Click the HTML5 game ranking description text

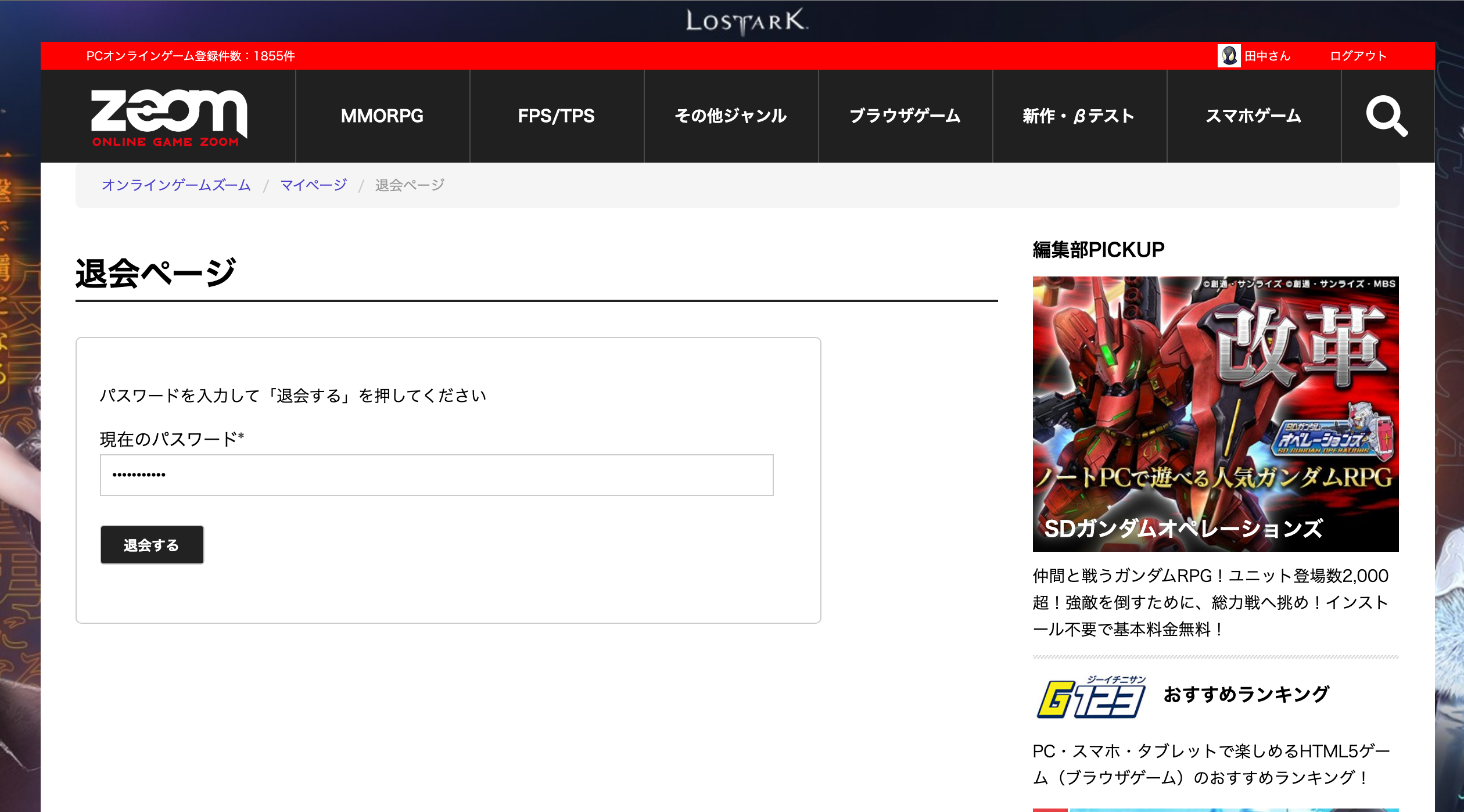click(x=1211, y=764)
